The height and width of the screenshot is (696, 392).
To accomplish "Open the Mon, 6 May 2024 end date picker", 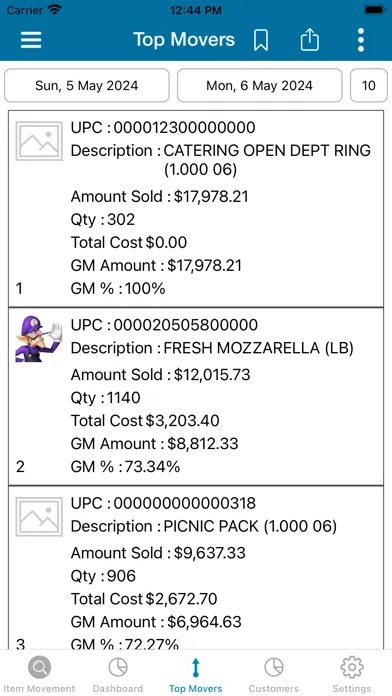I will (260, 85).
